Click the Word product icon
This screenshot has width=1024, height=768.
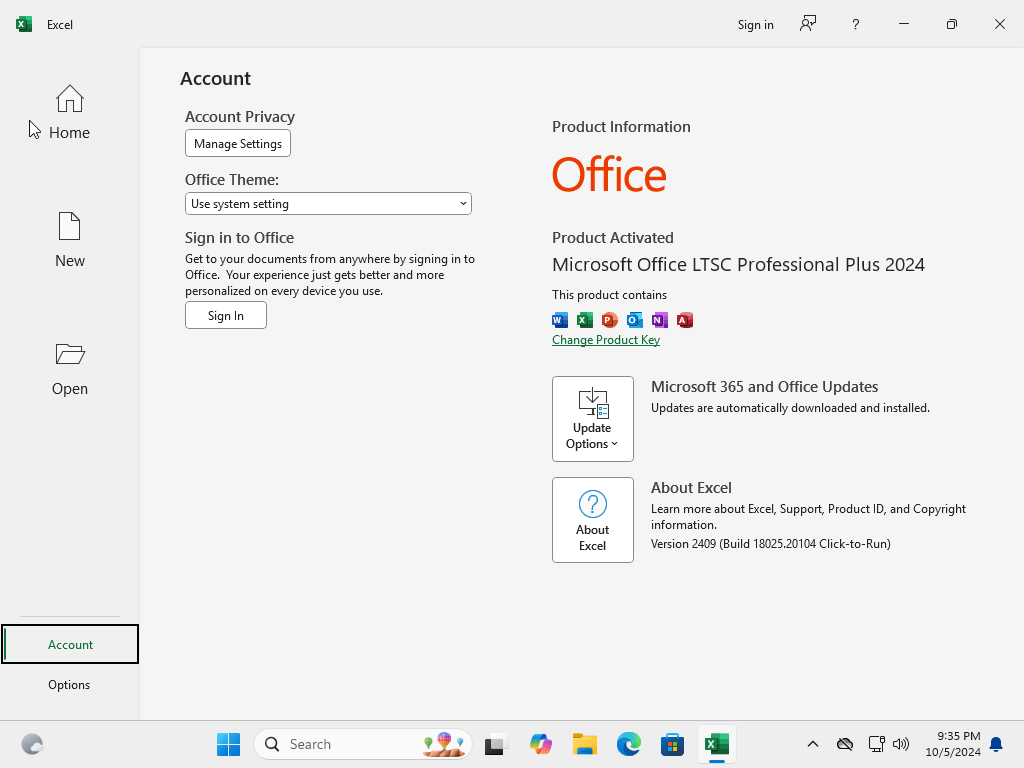tap(560, 320)
